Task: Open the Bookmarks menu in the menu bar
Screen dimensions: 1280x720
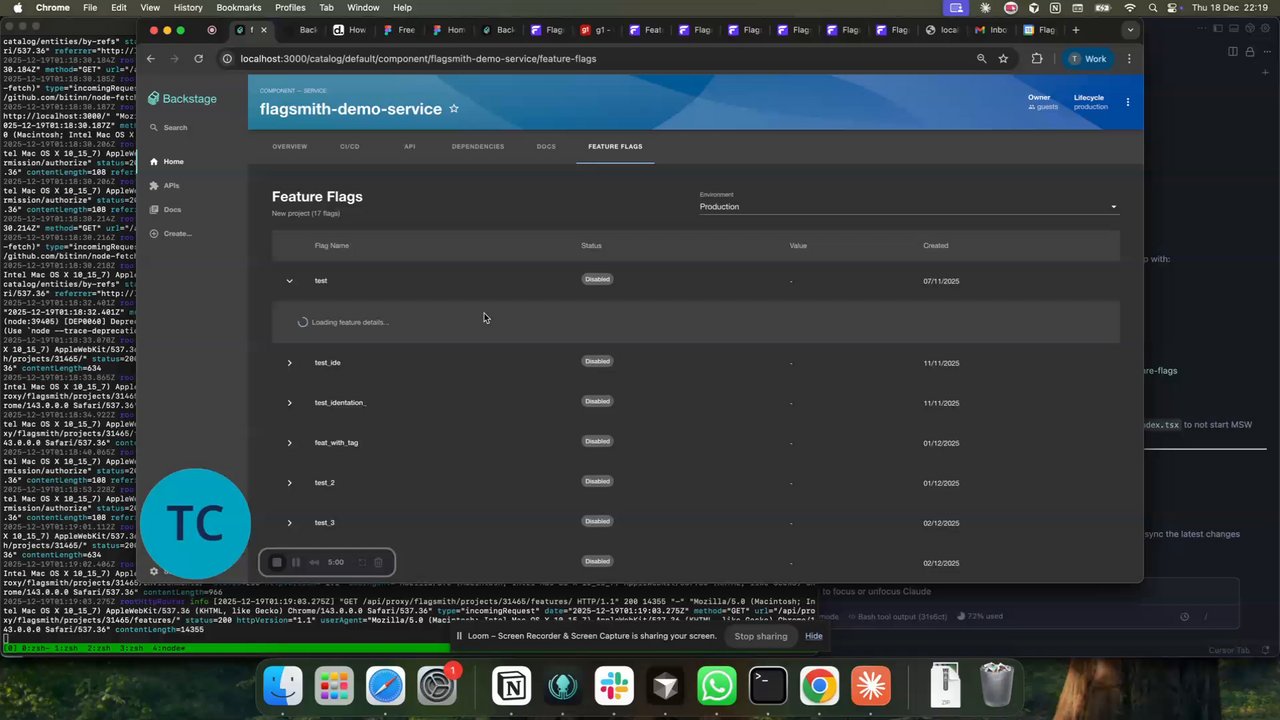Action: click(x=239, y=7)
